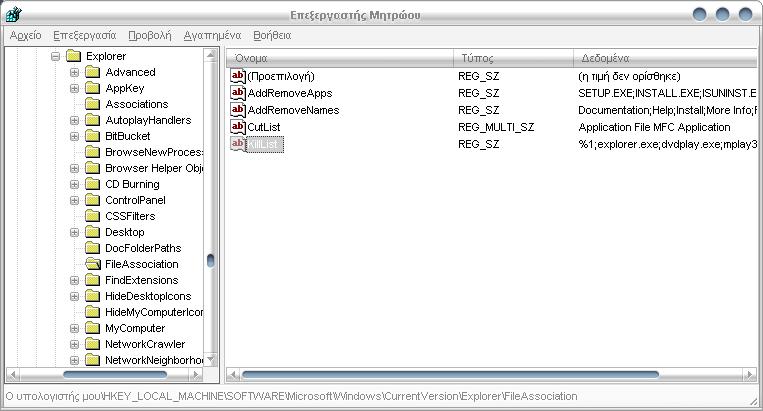763x411 pixels.
Task: Expand the Desktop key
Action: (74, 232)
